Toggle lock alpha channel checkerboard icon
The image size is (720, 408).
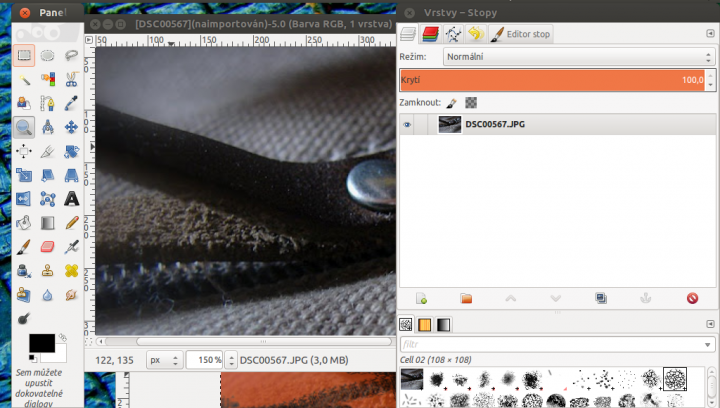pyautogui.click(x=471, y=102)
